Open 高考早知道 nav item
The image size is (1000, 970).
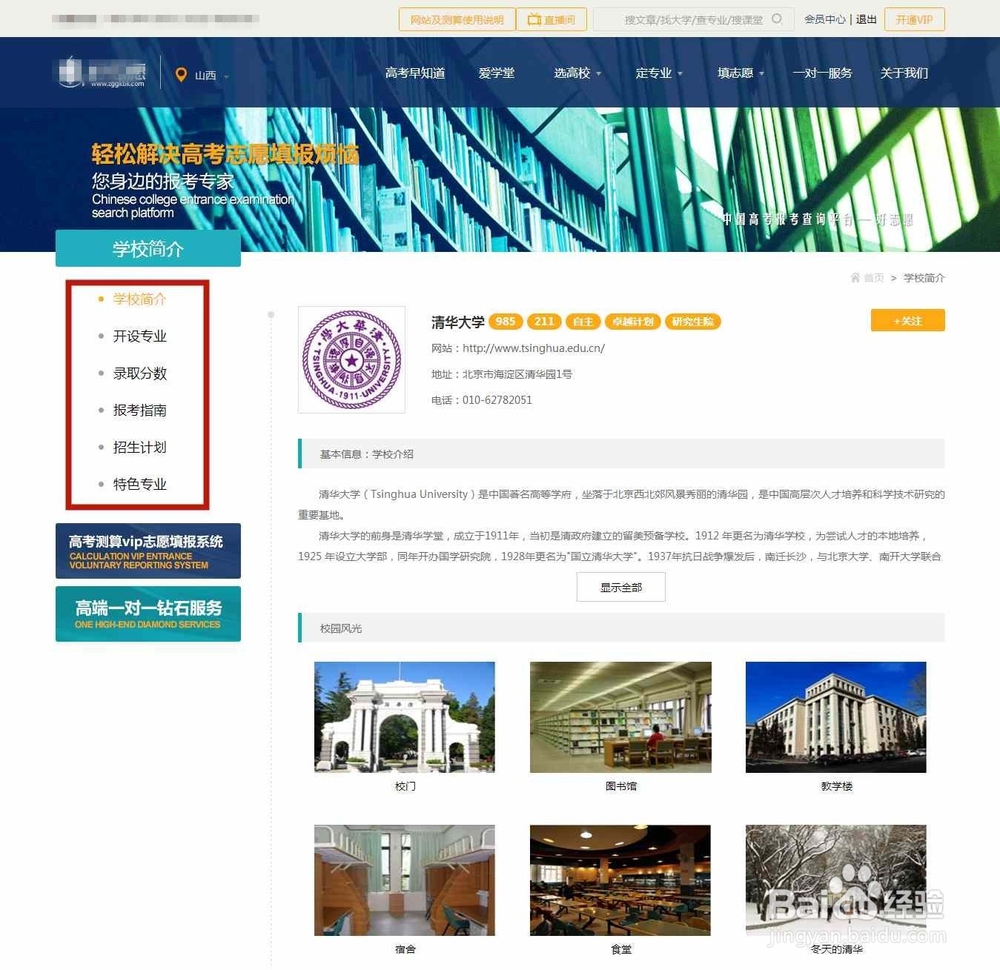[415, 73]
